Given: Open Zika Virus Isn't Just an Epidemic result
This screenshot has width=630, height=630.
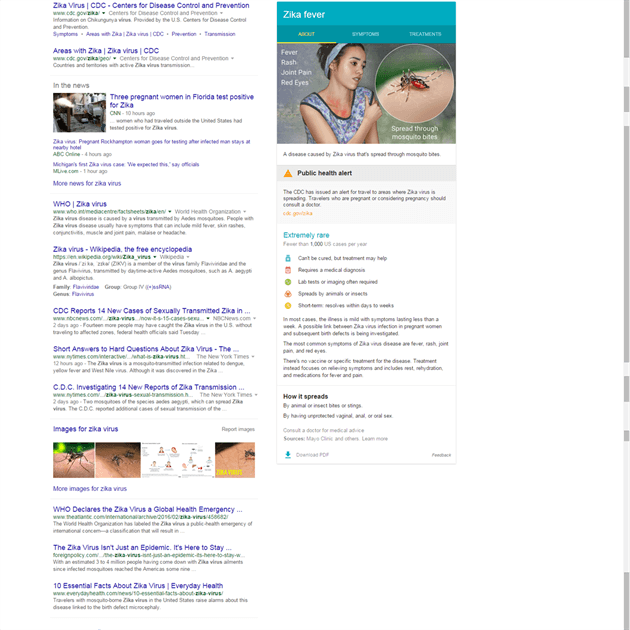Looking at the screenshot, I should 142,547.
